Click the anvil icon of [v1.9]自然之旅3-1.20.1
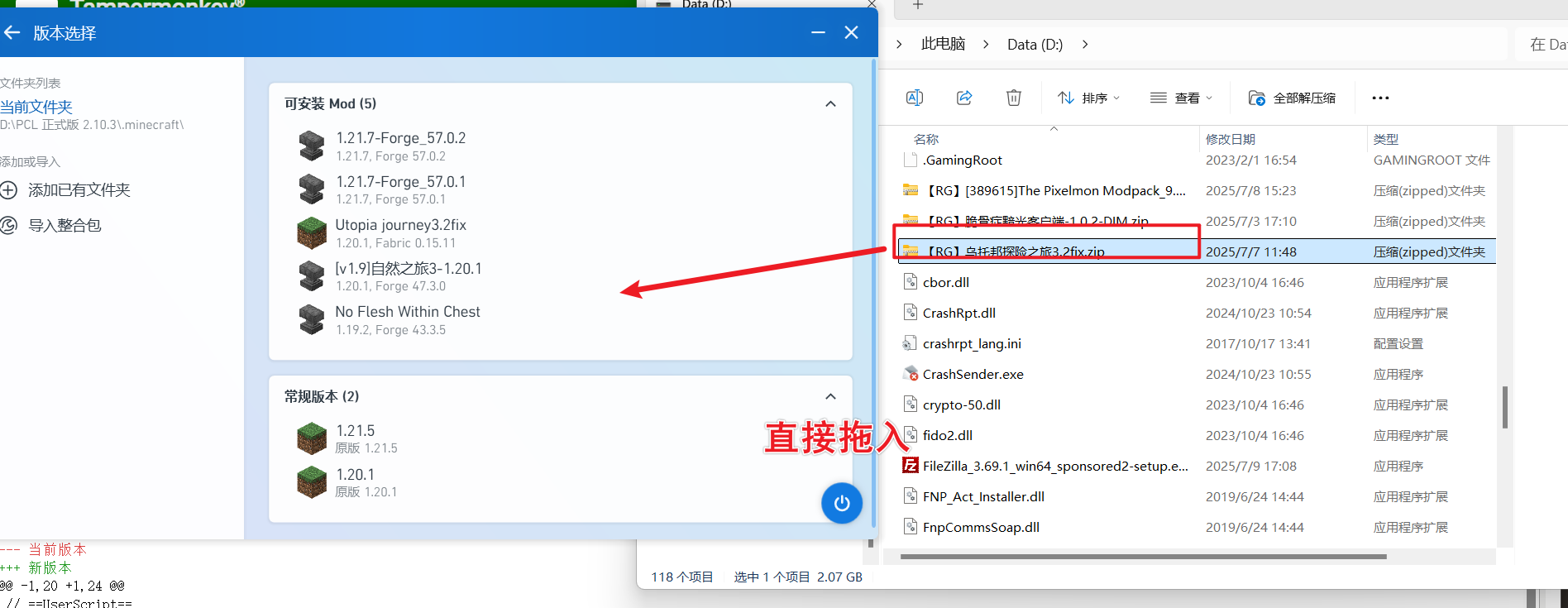The width and height of the screenshot is (1568, 608). (x=312, y=276)
